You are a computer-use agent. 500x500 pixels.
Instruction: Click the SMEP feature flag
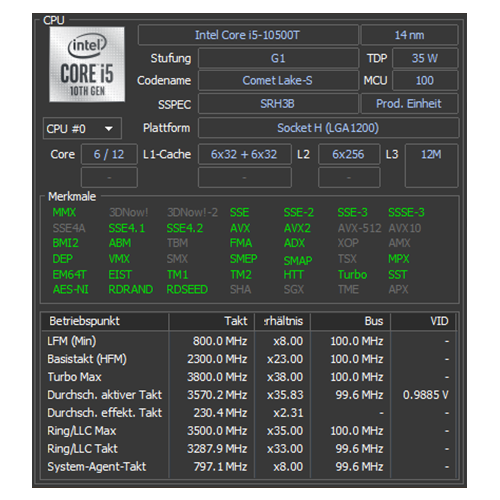click(x=243, y=259)
